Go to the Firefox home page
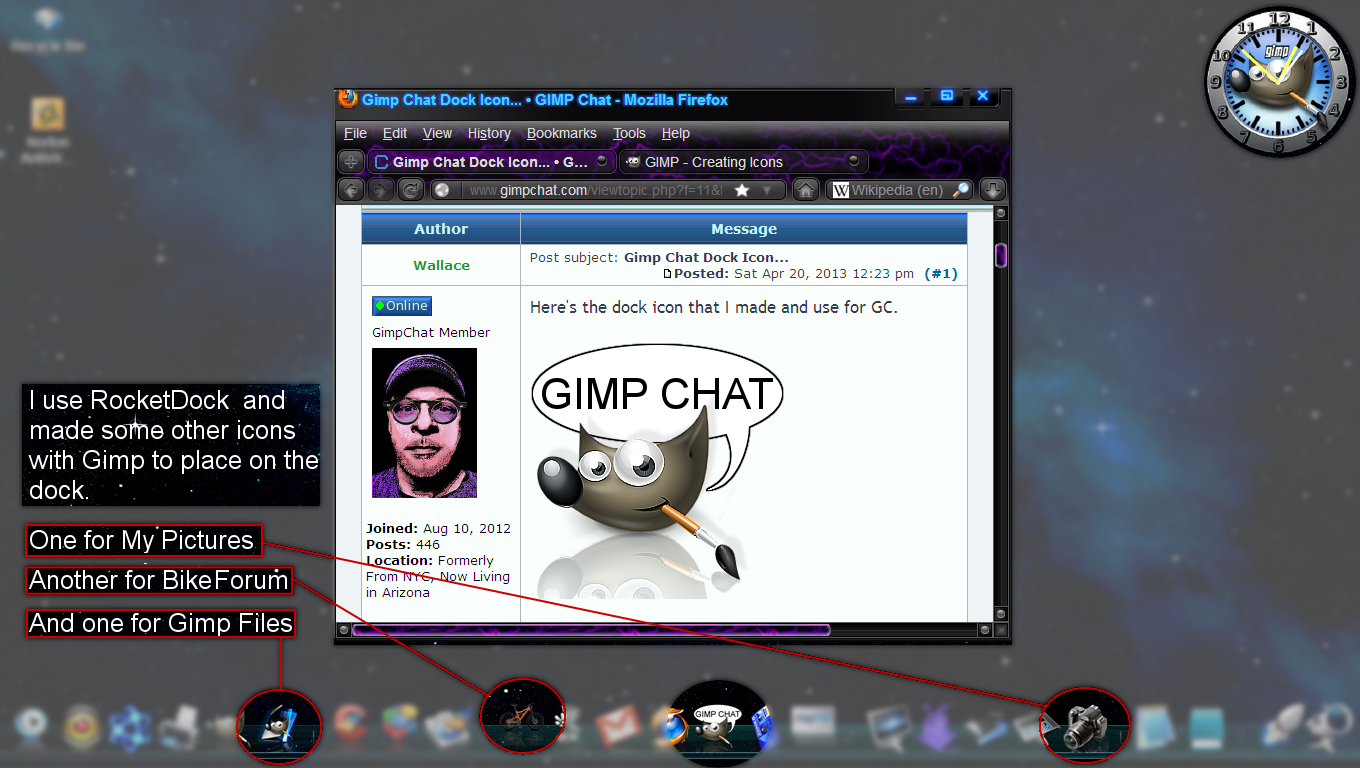Viewport: 1360px width, 768px height. tap(806, 189)
